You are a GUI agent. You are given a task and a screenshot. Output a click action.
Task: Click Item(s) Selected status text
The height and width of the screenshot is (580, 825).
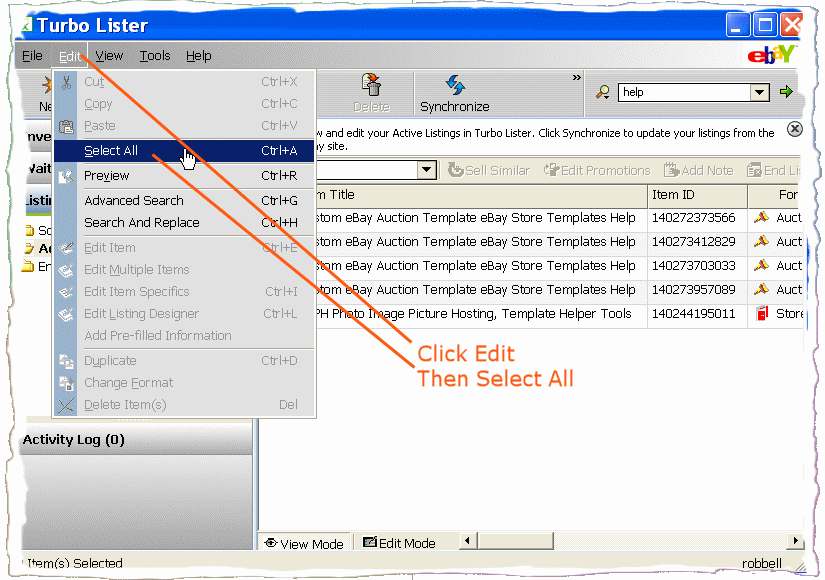click(x=74, y=563)
